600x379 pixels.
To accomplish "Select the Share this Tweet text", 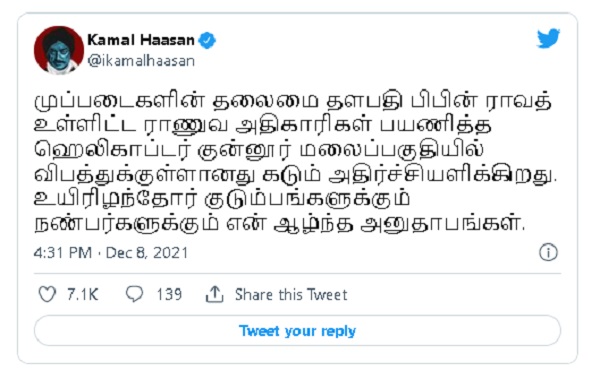I will coord(291,295).
